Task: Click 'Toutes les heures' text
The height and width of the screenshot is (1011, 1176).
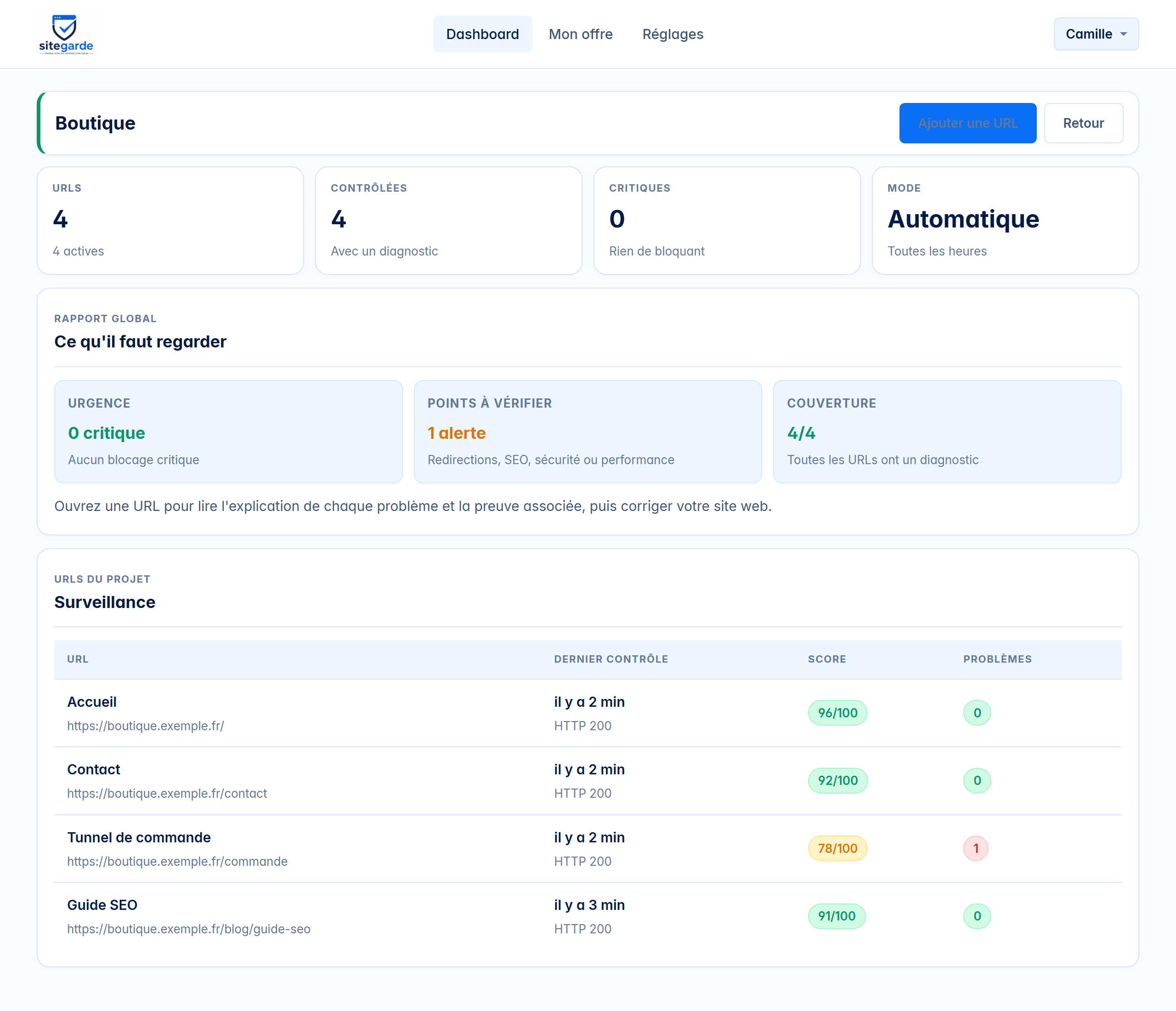Action: point(937,251)
